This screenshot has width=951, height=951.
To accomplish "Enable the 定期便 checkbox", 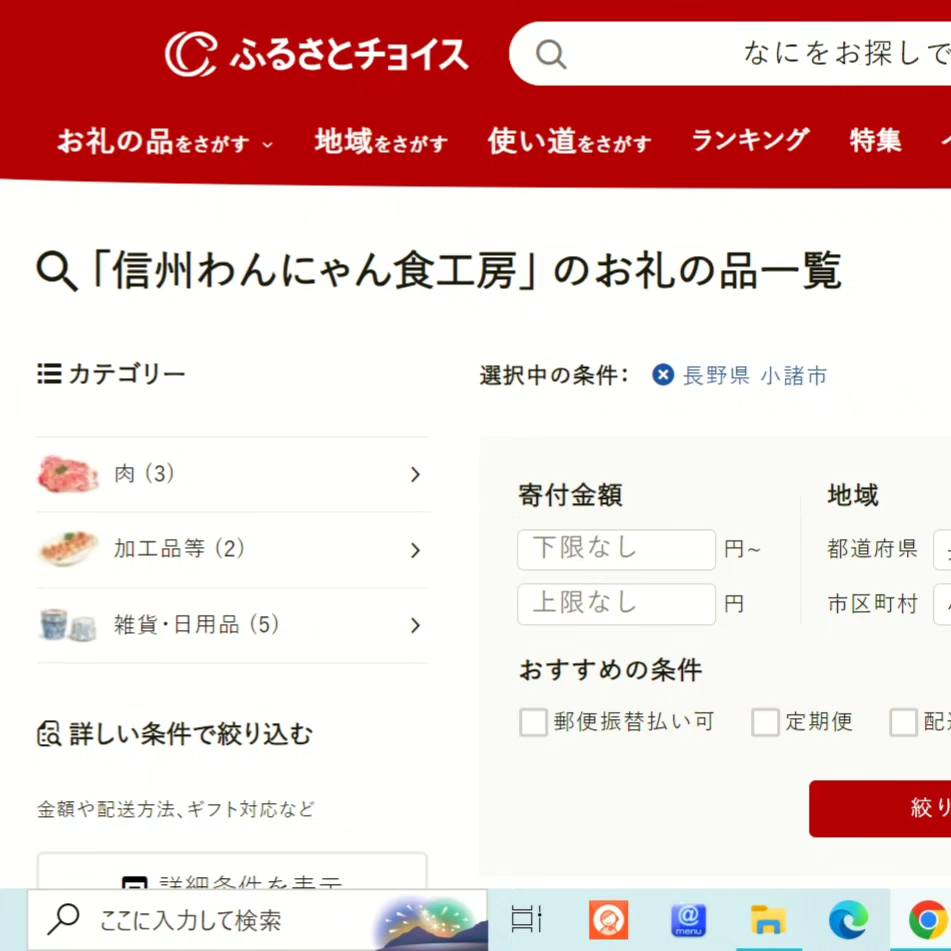I will click(765, 722).
